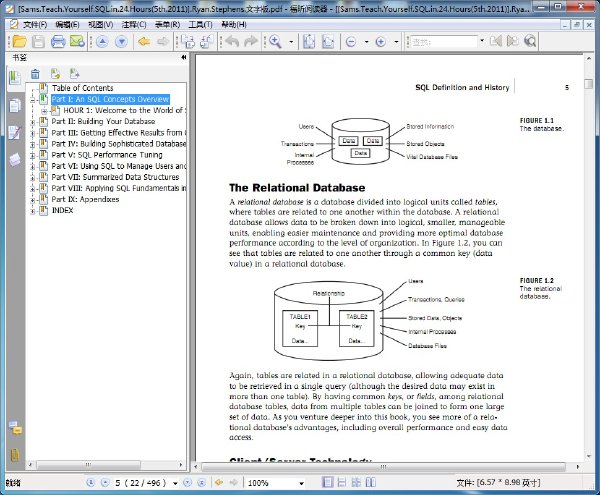Toggle continuous page layout in status bar

click(342, 482)
